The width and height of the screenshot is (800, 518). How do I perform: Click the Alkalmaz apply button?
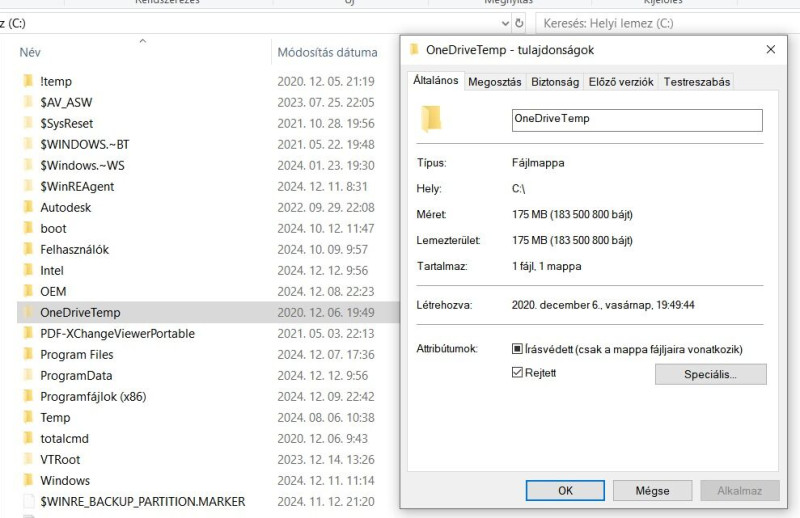coord(740,490)
